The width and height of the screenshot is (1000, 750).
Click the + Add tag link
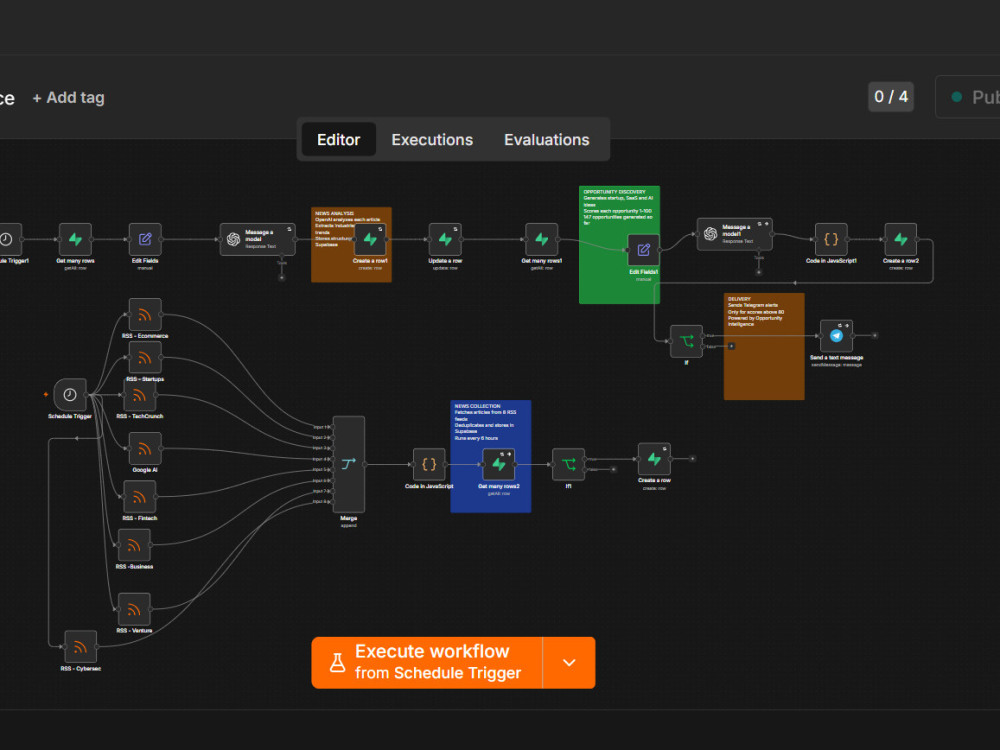[68, 98]
